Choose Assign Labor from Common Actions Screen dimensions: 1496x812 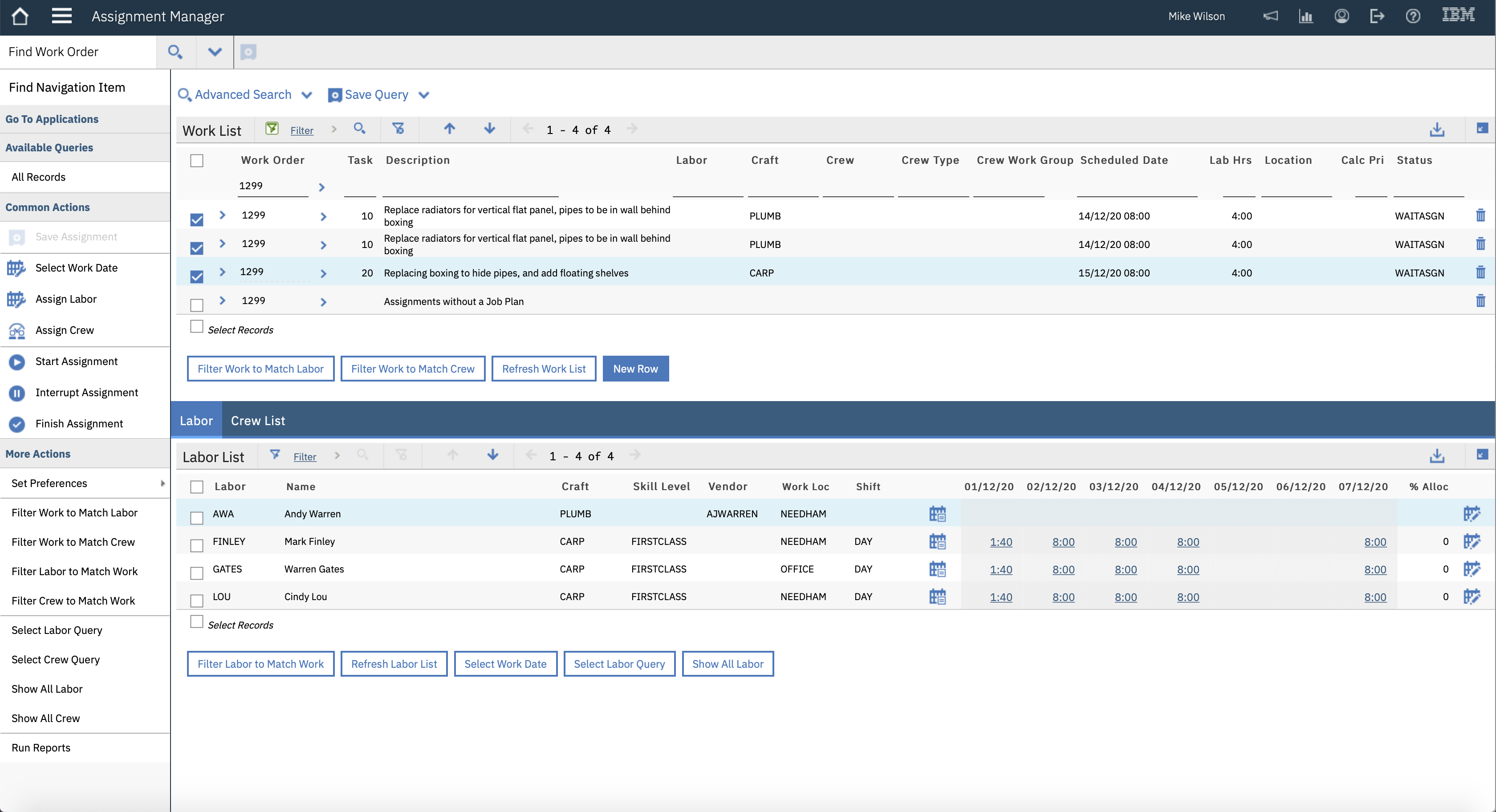pos(65,299)
